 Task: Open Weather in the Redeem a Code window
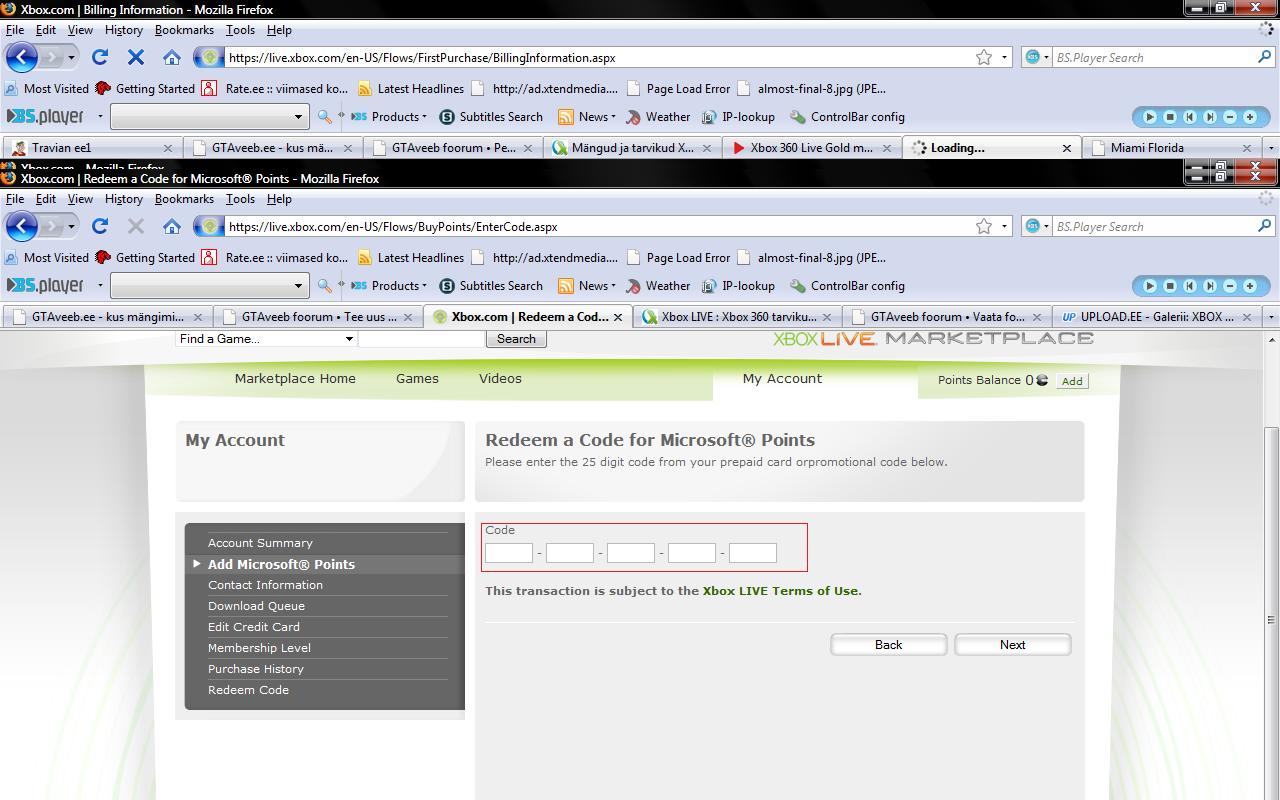pyautogui.click(x=658, y=286)
